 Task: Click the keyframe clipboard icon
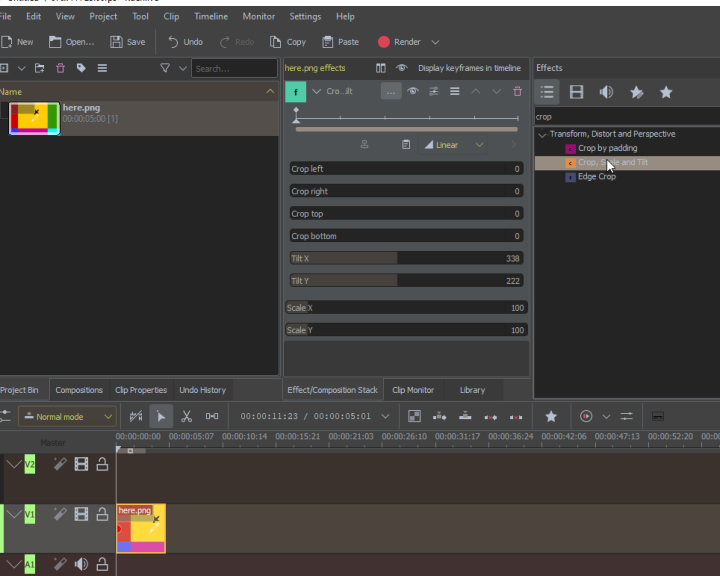[x=406, y=145]
